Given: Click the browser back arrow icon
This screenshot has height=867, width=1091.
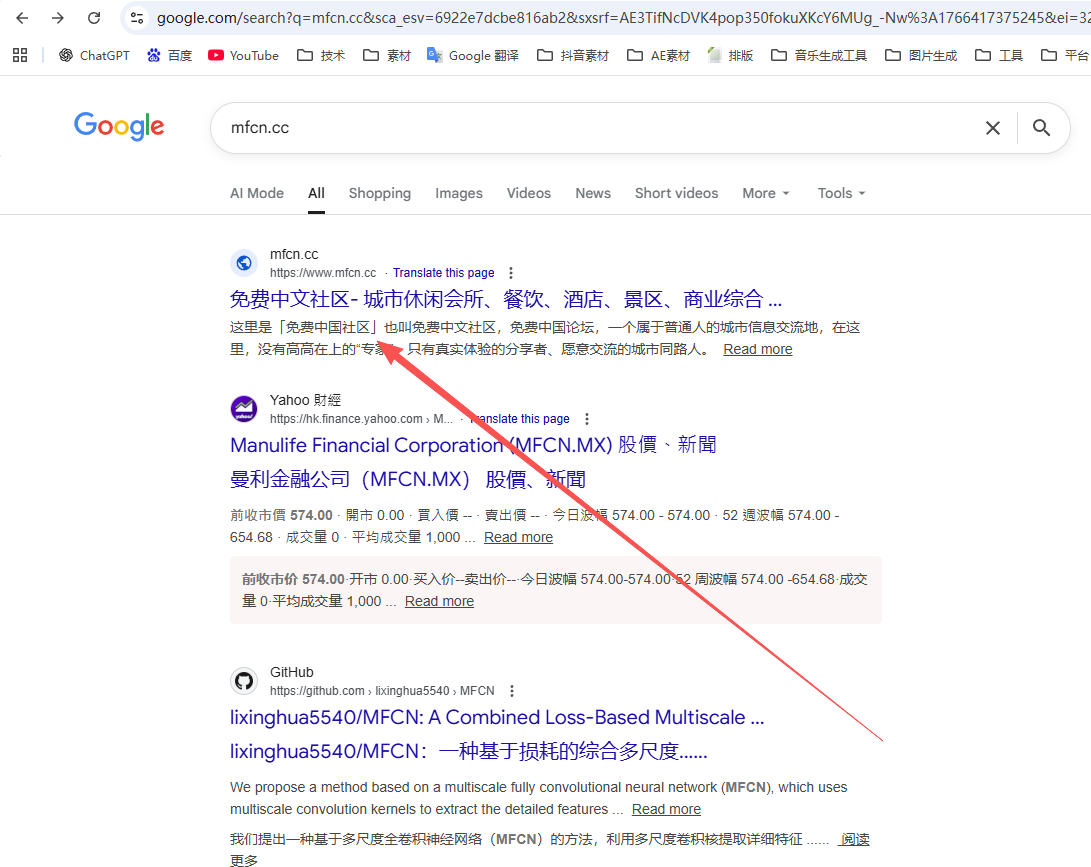Looking at the screenshot, I should coord(22,18).
